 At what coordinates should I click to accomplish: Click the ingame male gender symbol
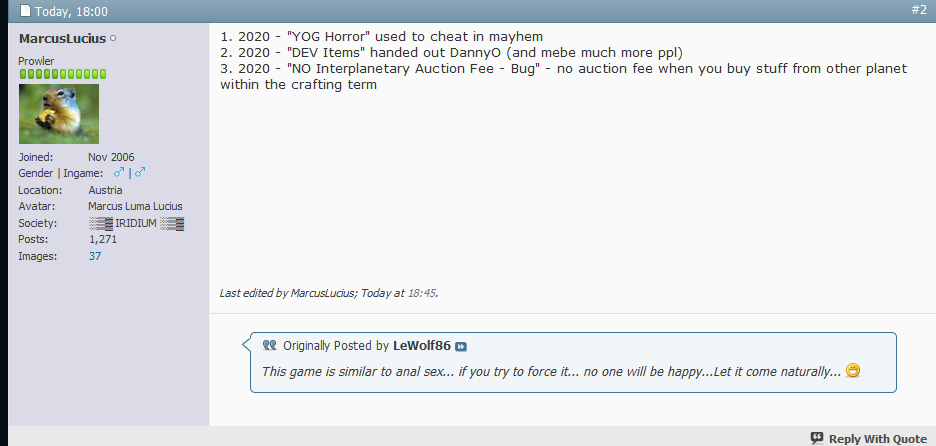141,173
